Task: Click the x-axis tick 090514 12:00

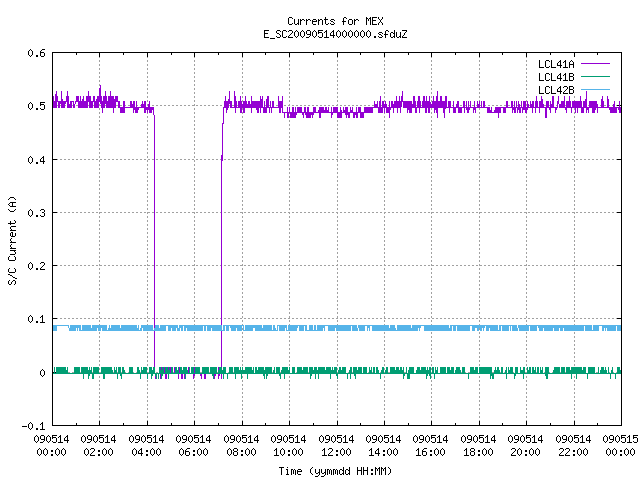Action: (x=336, y=446)
